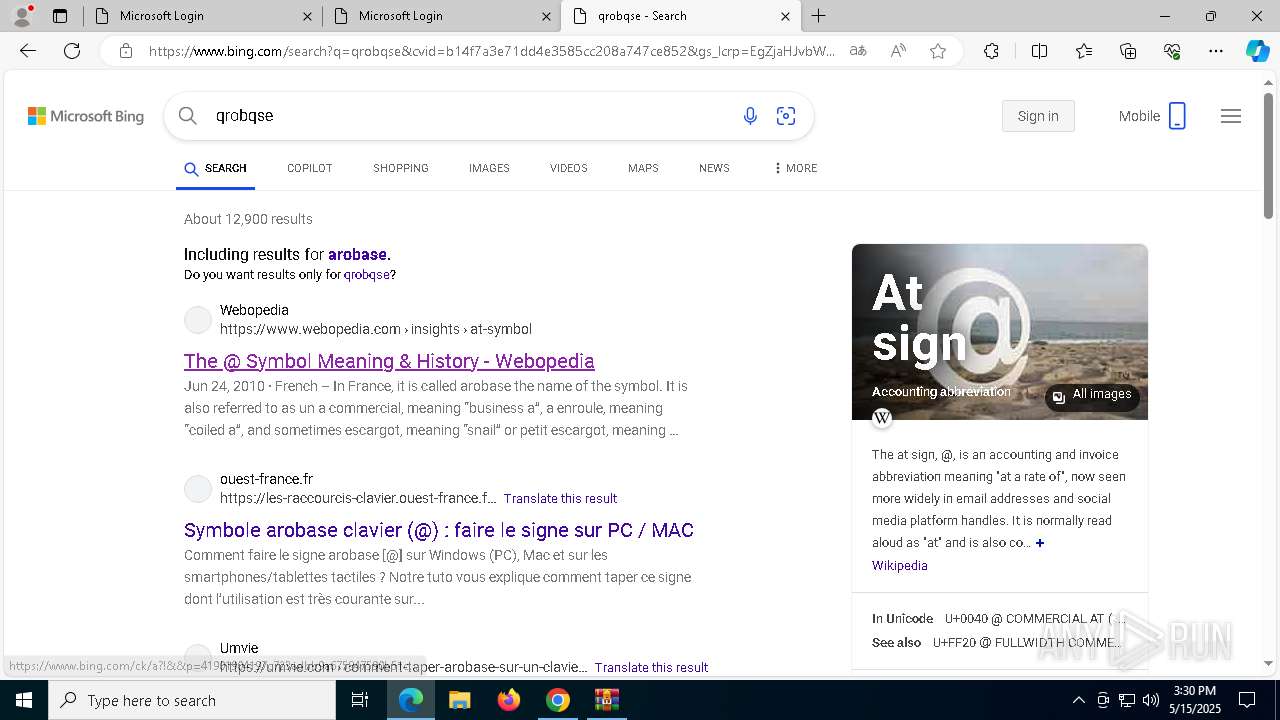This screenshot has height=720, width=1280.
Task: Click the arobase suggested results link
Action: click(x=357, y=254)
